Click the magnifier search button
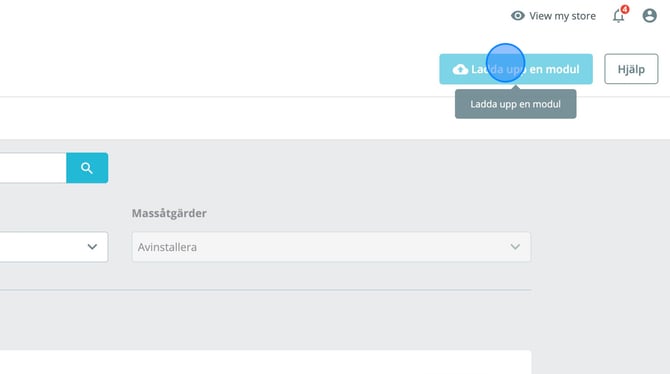Image resolution: width=670 pixels, height=374 pixels. (x=87, y=168)
